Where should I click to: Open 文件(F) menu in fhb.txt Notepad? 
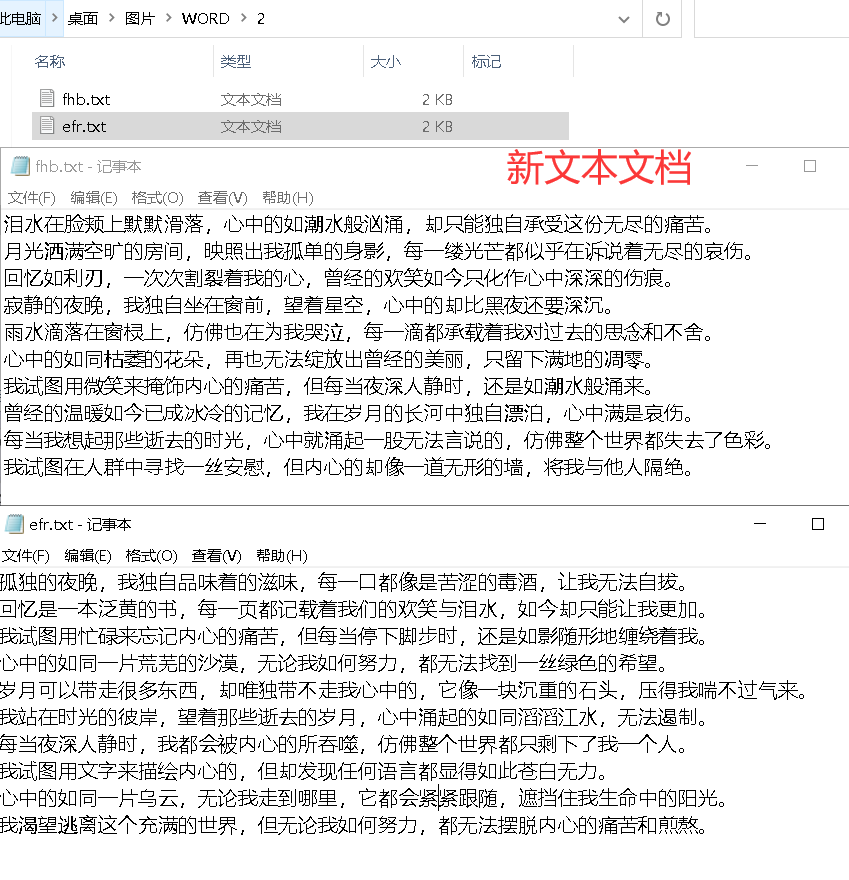coord(31,198)
